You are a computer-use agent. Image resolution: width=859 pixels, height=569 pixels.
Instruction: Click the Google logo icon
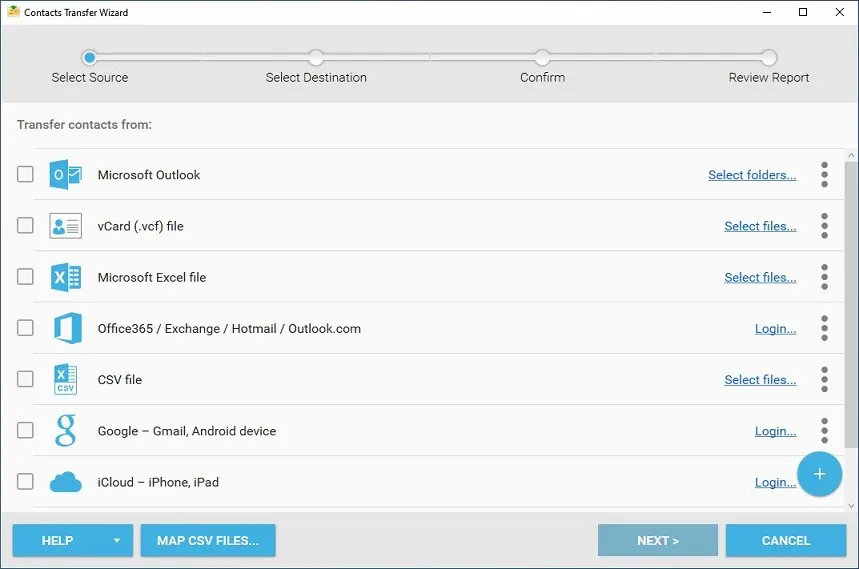click(65, 430)
